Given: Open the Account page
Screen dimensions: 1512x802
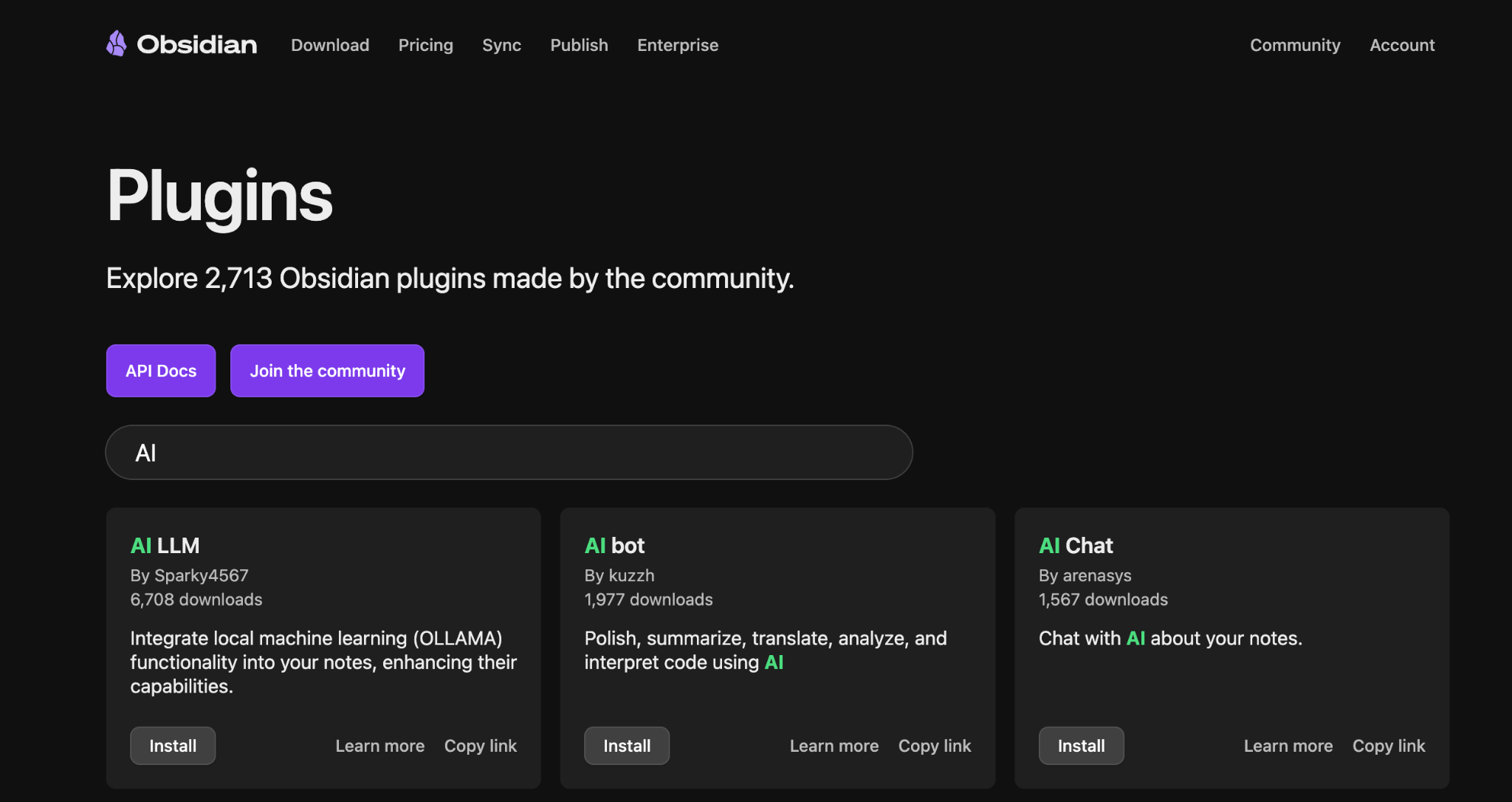Looking at the screenshot, I should pos(1402,45).
